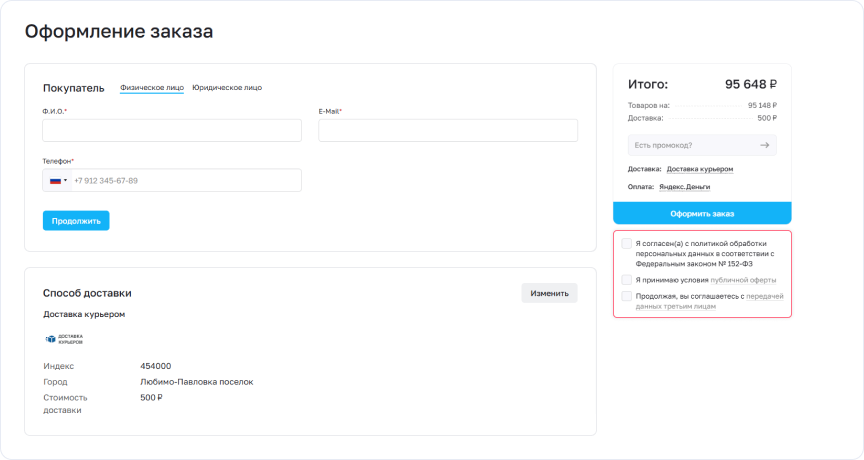
Task: Click the promo code arrow icon
Action: 764,145
